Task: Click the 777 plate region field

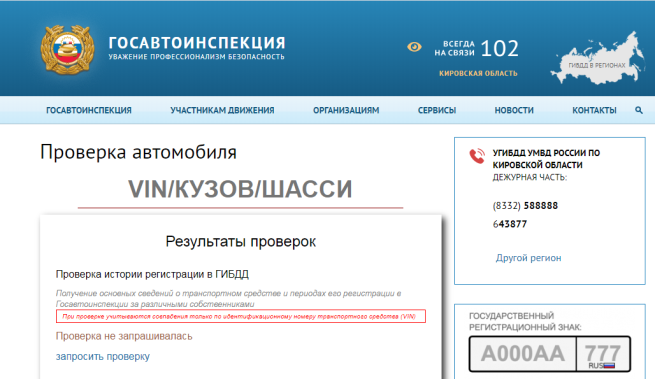Action: coord(603,354)
